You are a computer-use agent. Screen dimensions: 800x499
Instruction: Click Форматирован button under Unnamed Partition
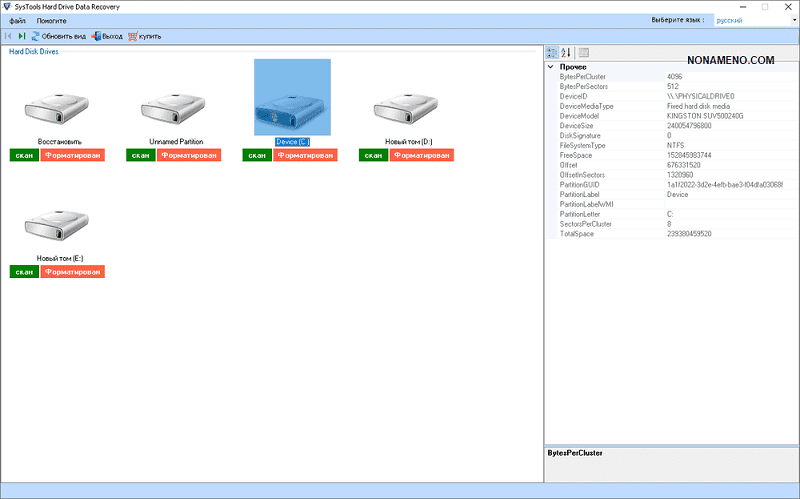(189, 155)
